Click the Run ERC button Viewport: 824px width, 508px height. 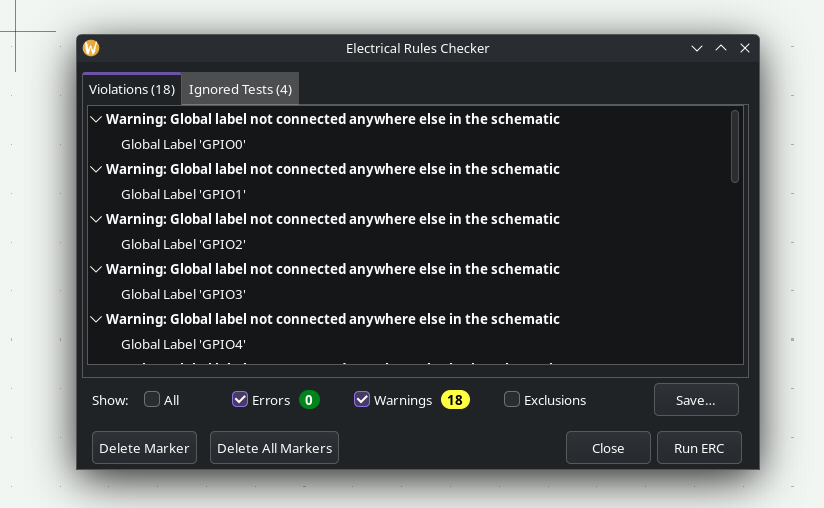point(699,448)
